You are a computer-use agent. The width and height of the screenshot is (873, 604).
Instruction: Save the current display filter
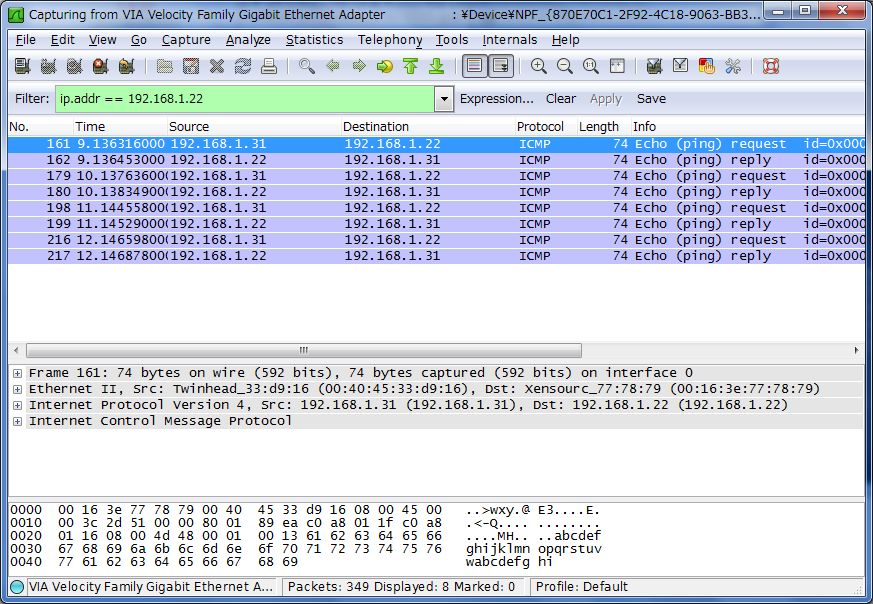(651, 99)
